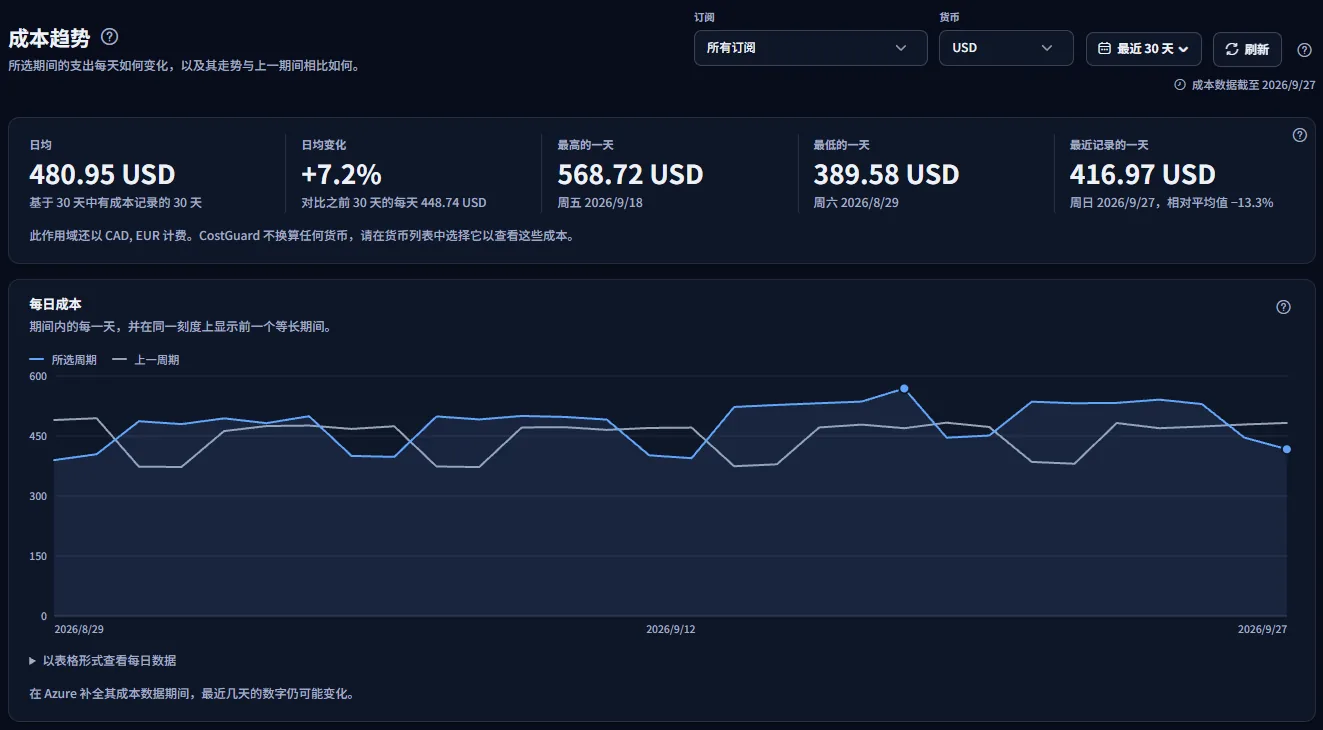
Task: Click refresh arrows icon in 刷新 button
Action: [1231, 49]
